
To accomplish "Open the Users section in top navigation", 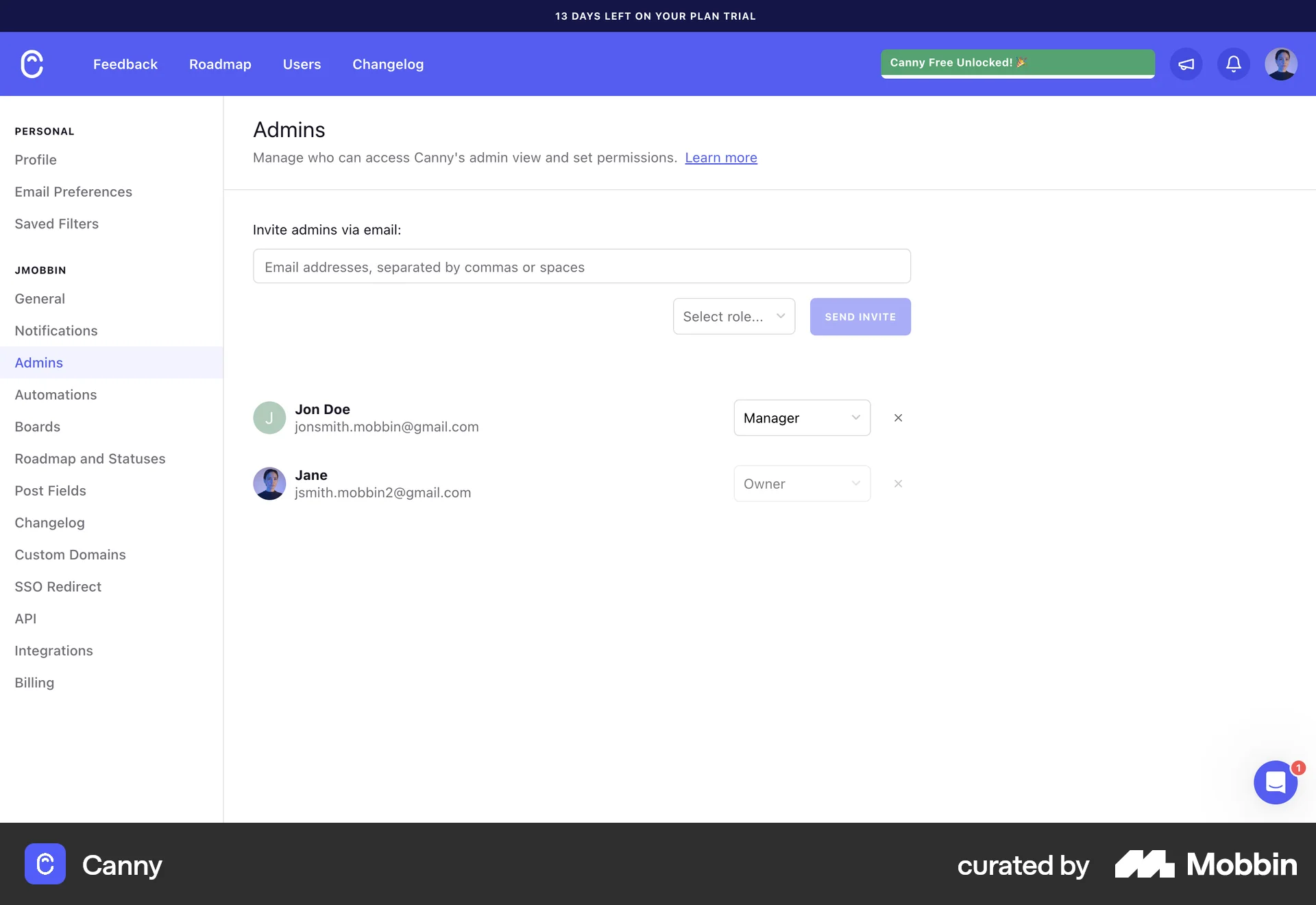I will (x=302, y=64).
